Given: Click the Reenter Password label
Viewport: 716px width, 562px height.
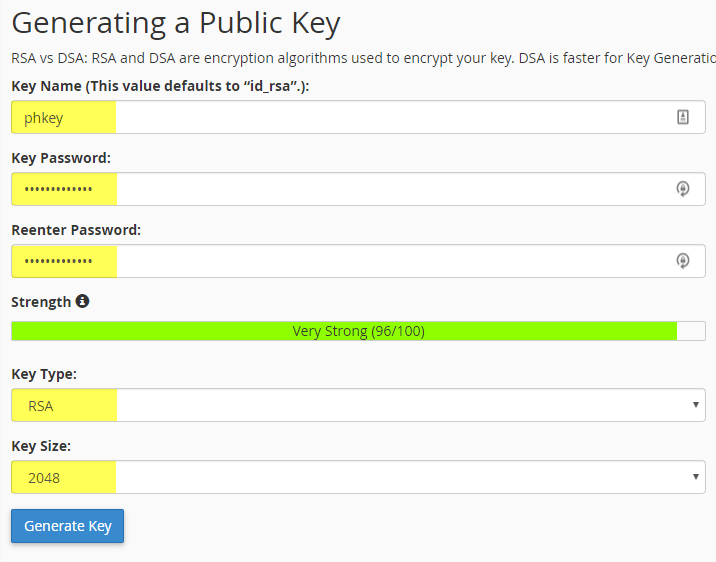Looking at the screenshot, I should (x=76, y=230).
